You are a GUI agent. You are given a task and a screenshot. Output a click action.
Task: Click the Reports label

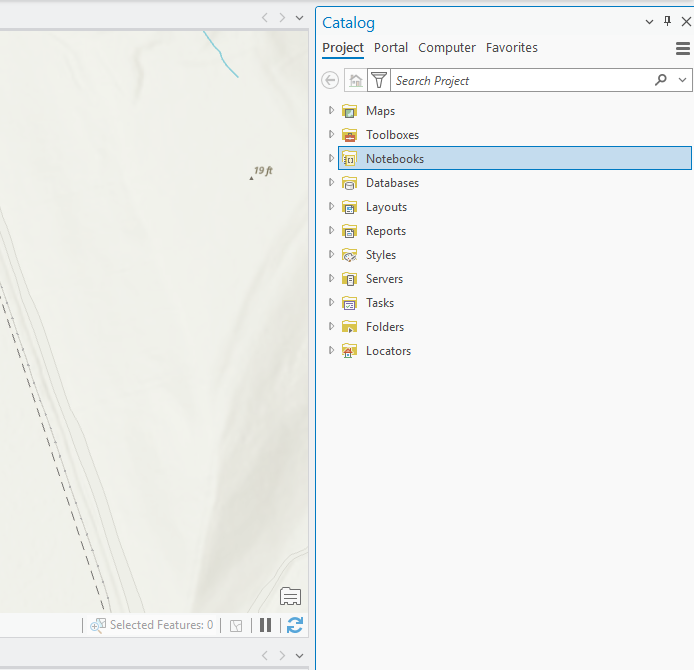(x=386, y=231)
